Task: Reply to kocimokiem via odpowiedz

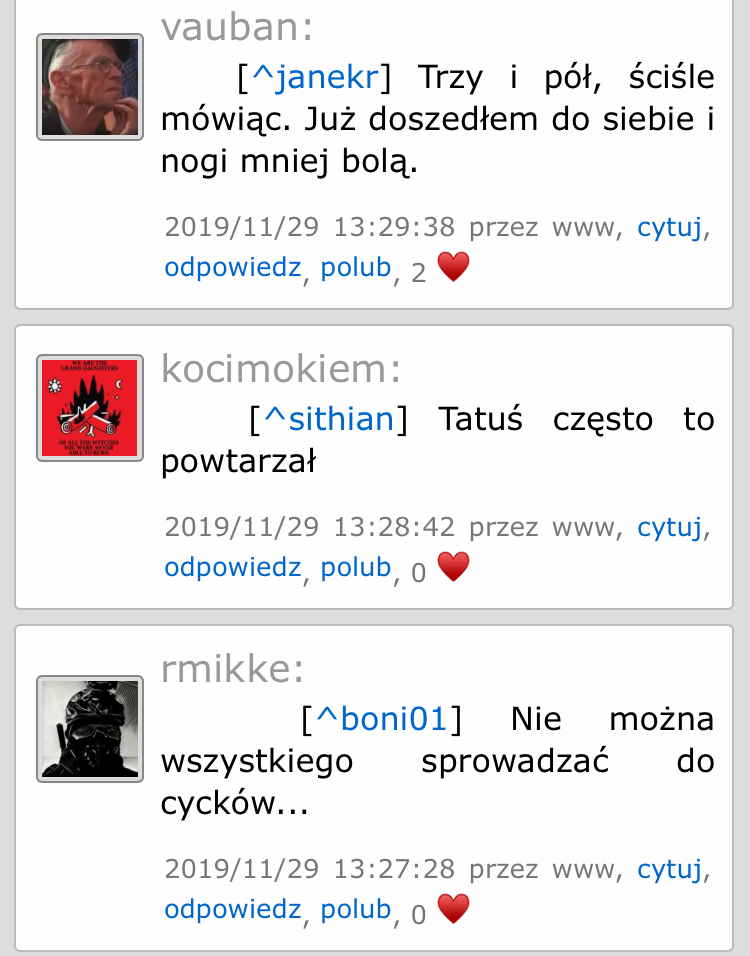Action: coord(233,568)
